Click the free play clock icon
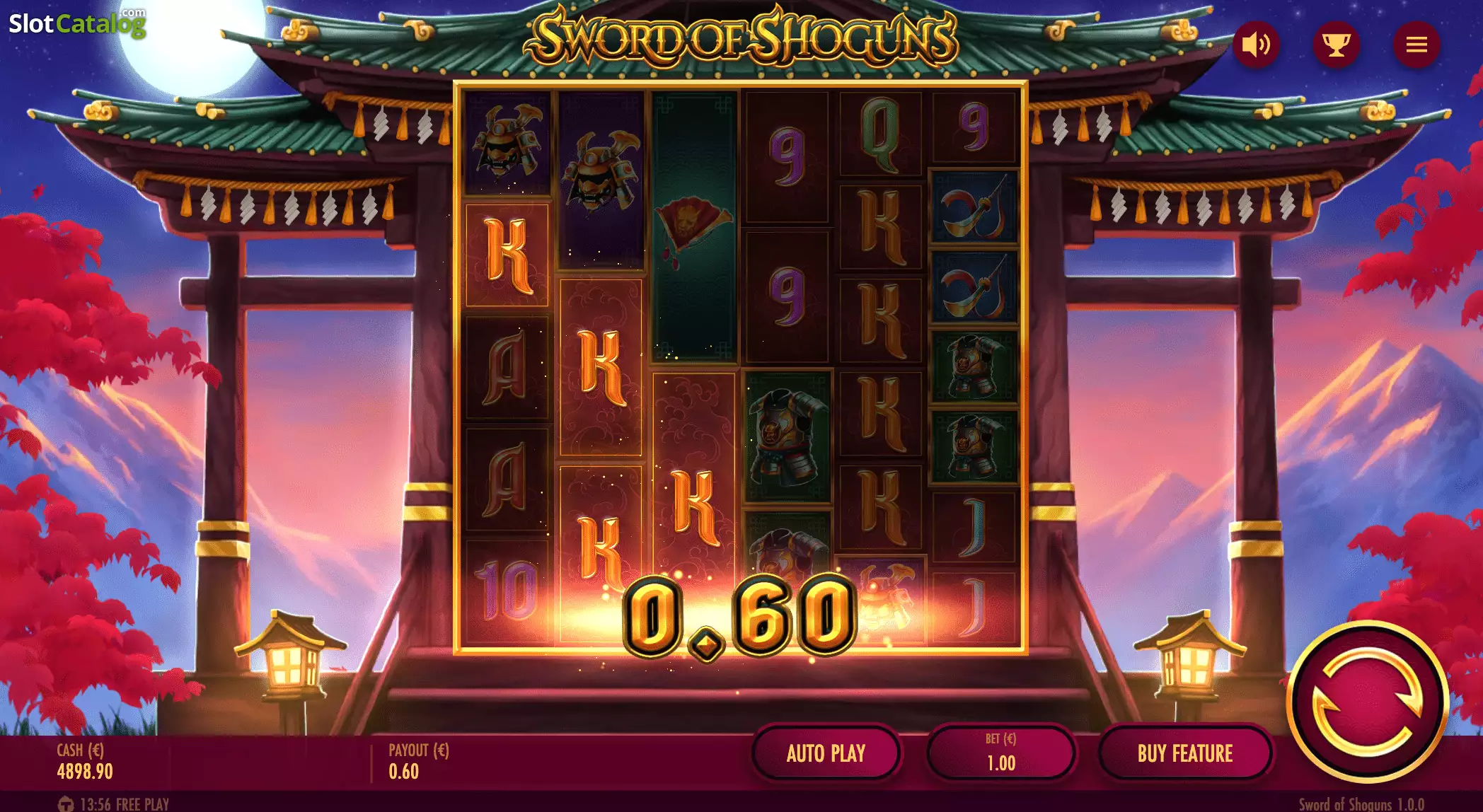This screenshot has width=1483, height=812. (66, 804)
